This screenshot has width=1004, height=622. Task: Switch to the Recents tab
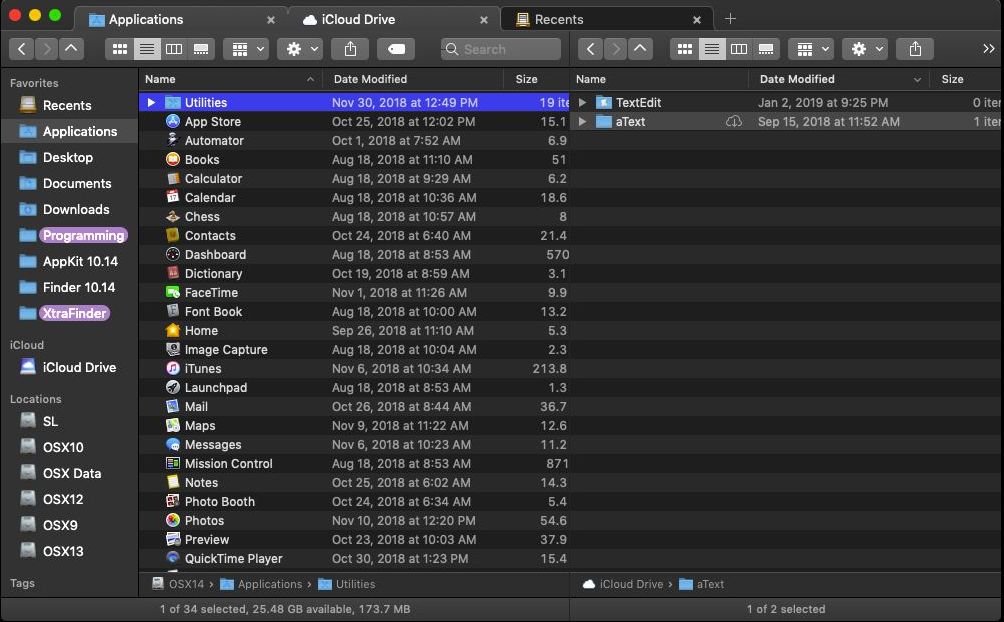tap(606, 19)
